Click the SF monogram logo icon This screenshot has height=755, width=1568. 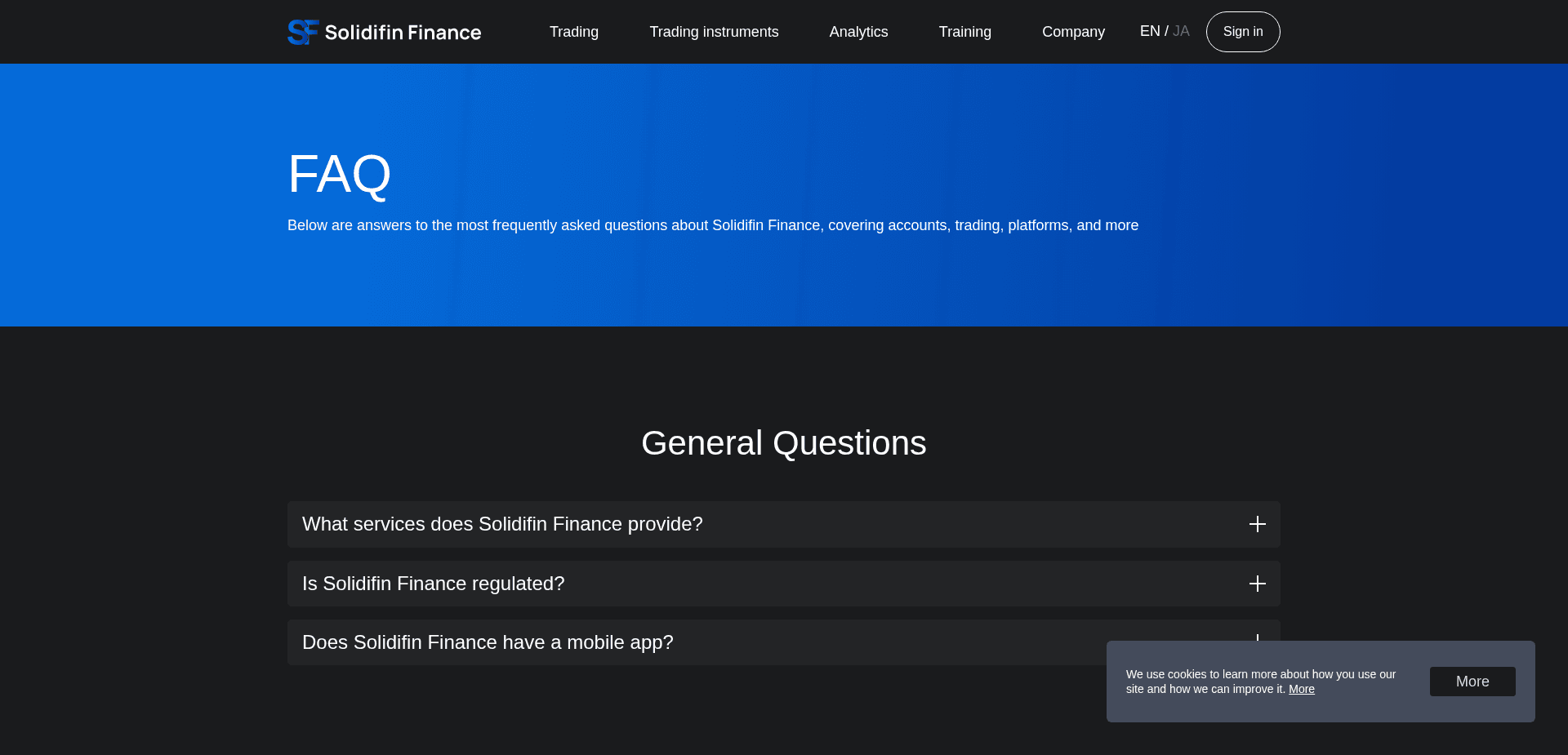point(301,32)
